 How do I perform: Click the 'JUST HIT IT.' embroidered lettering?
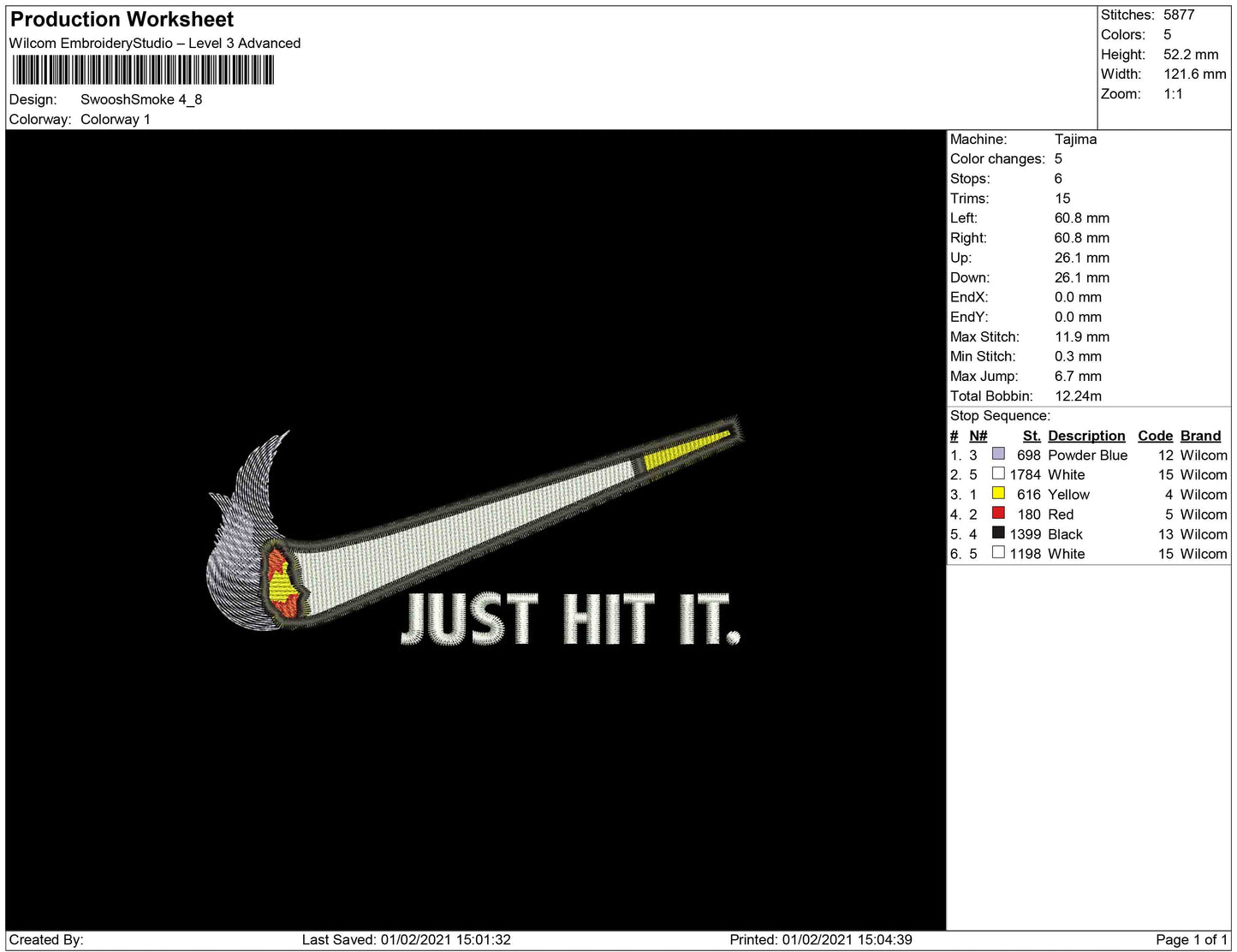pos(571,618)
